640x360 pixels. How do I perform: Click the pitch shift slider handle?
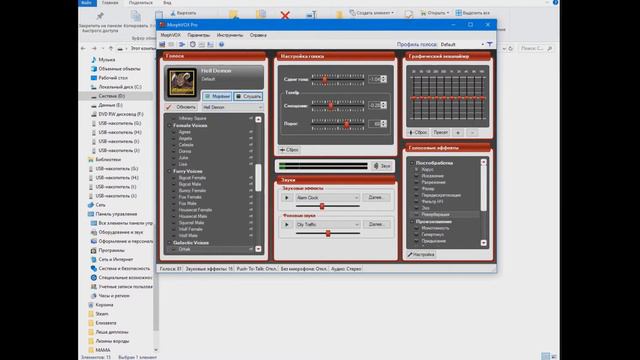325,80
